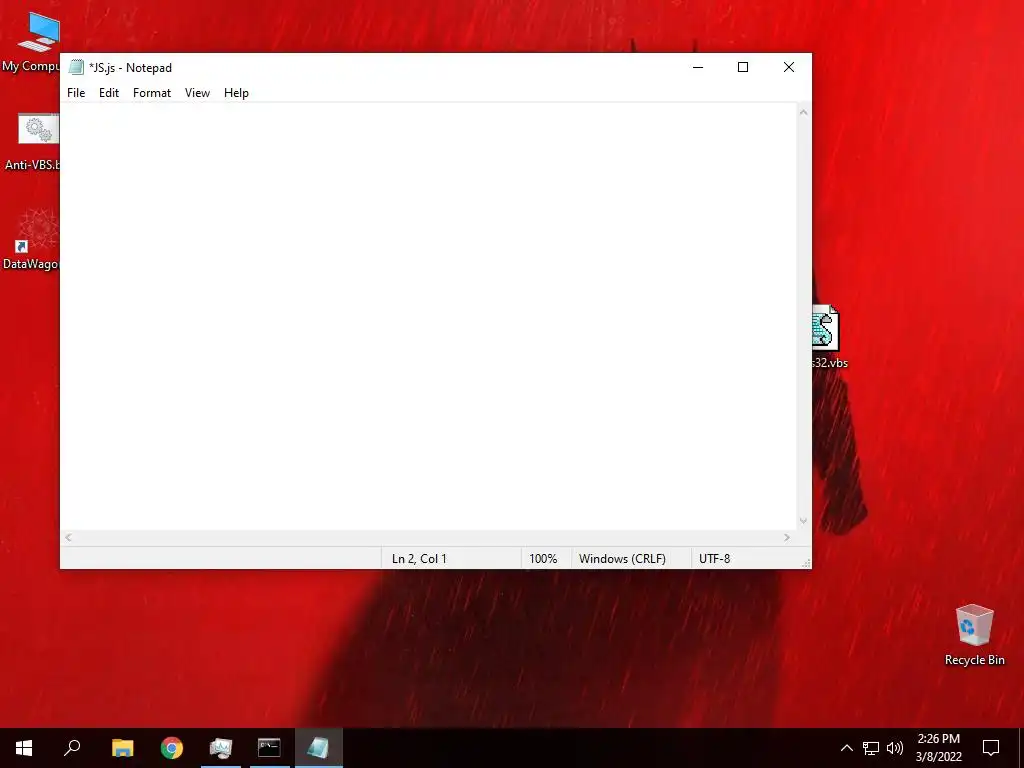Open the volume speaker tray icon
Screen dimensions: 1024x768
[x=895, y=748]
